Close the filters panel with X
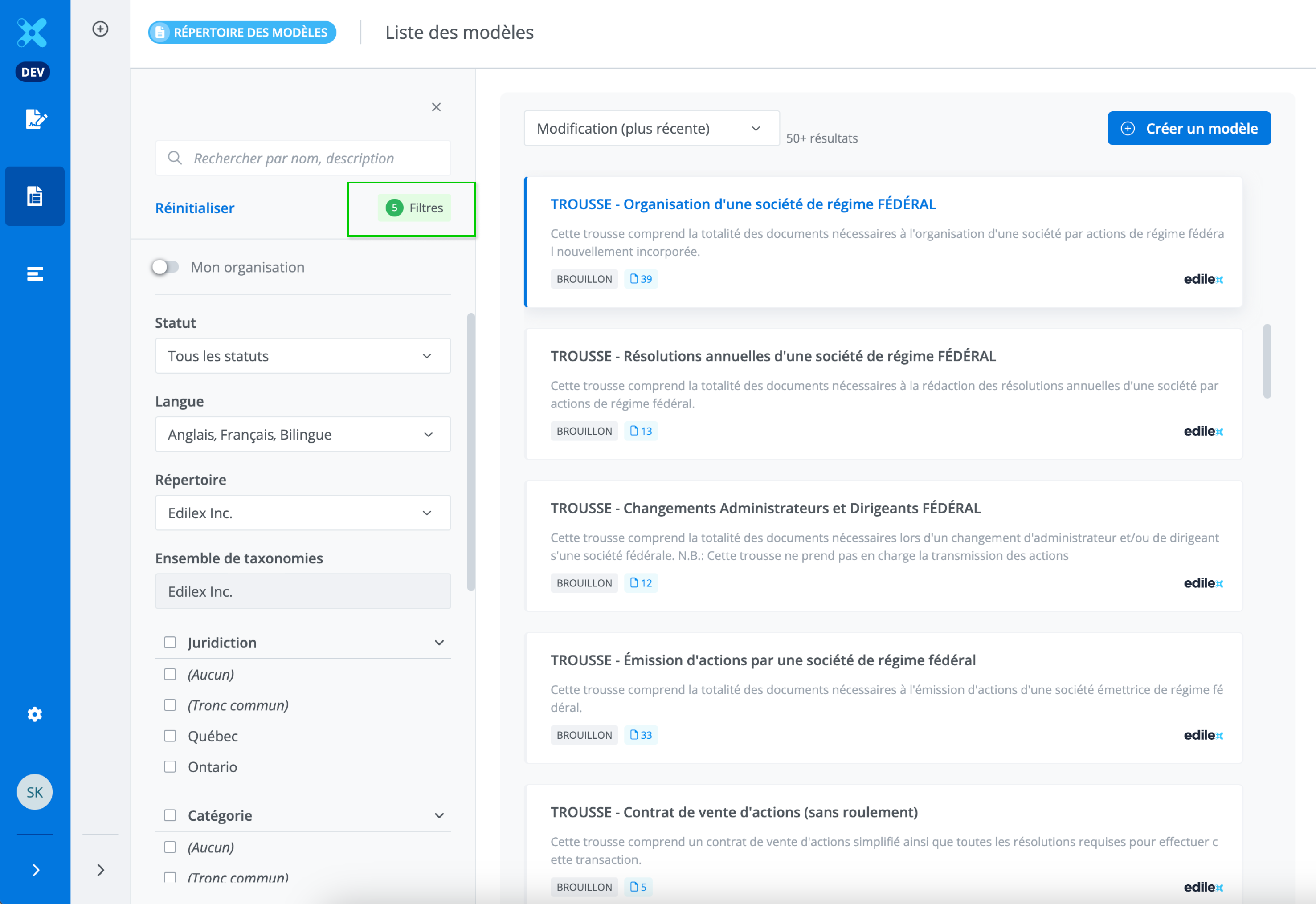This screenshot has height=904, width=1316. 436,107
